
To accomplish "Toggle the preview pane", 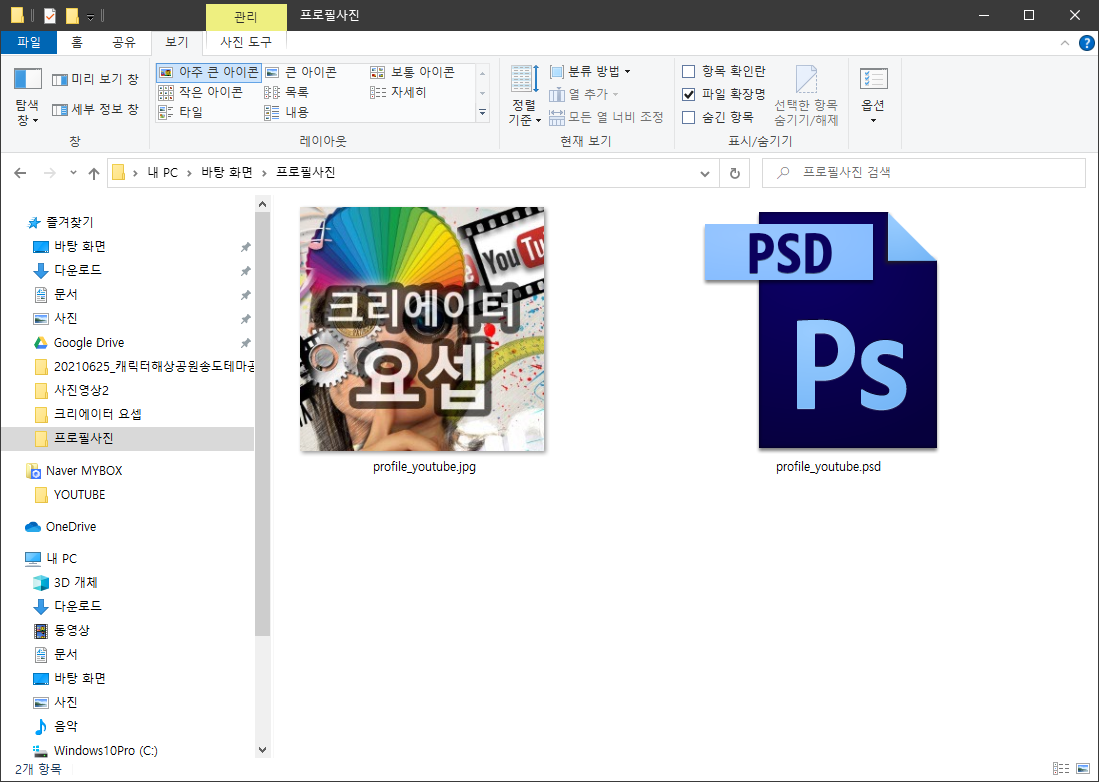I will pyautogui.click(x=95, y=79).
